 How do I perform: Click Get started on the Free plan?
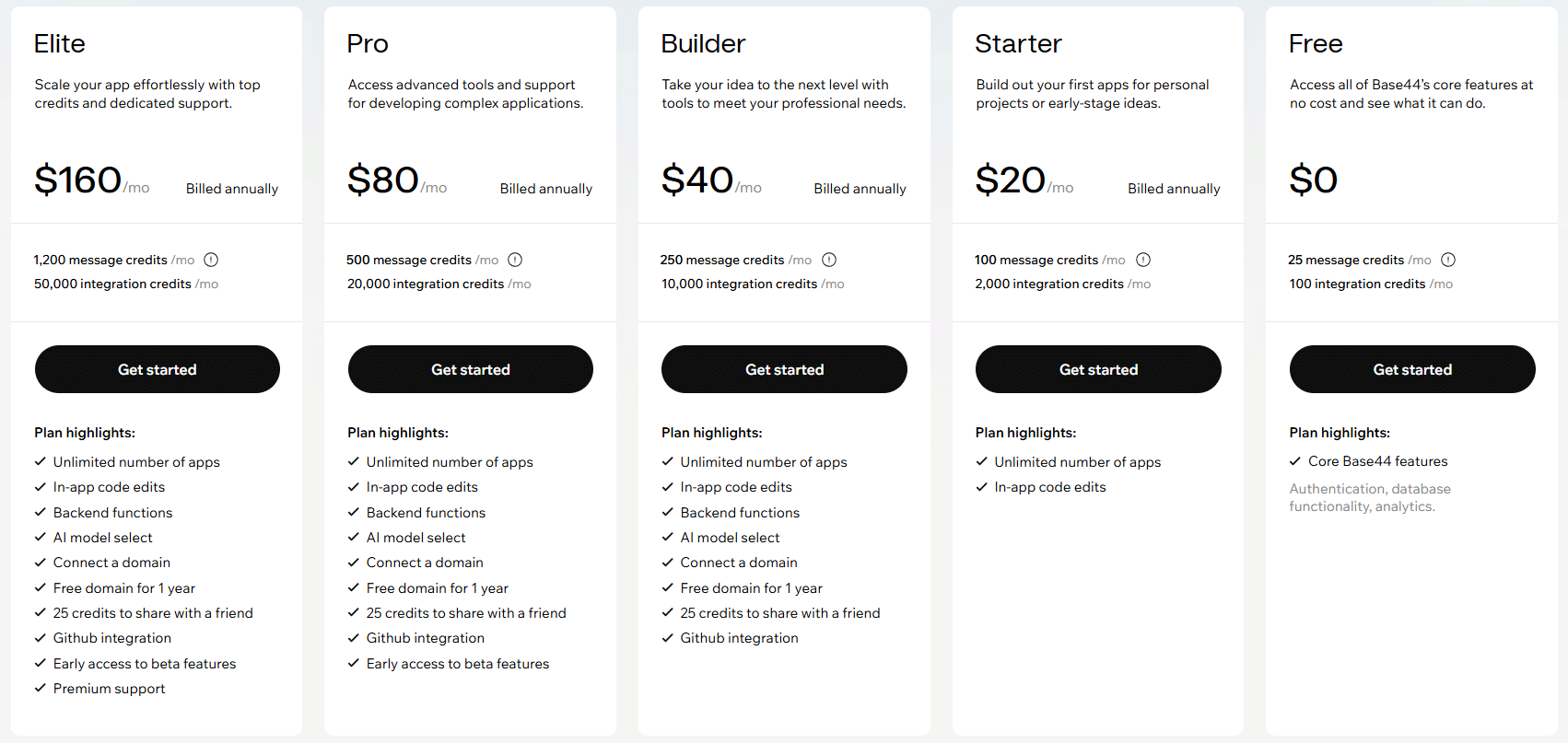click(x=1412, y=369)
